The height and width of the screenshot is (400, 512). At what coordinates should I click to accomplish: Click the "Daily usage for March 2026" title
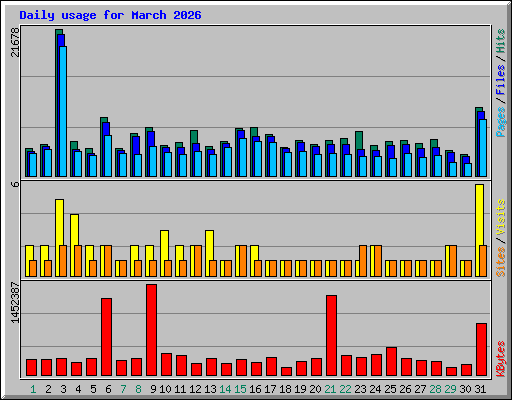[110, 15]
